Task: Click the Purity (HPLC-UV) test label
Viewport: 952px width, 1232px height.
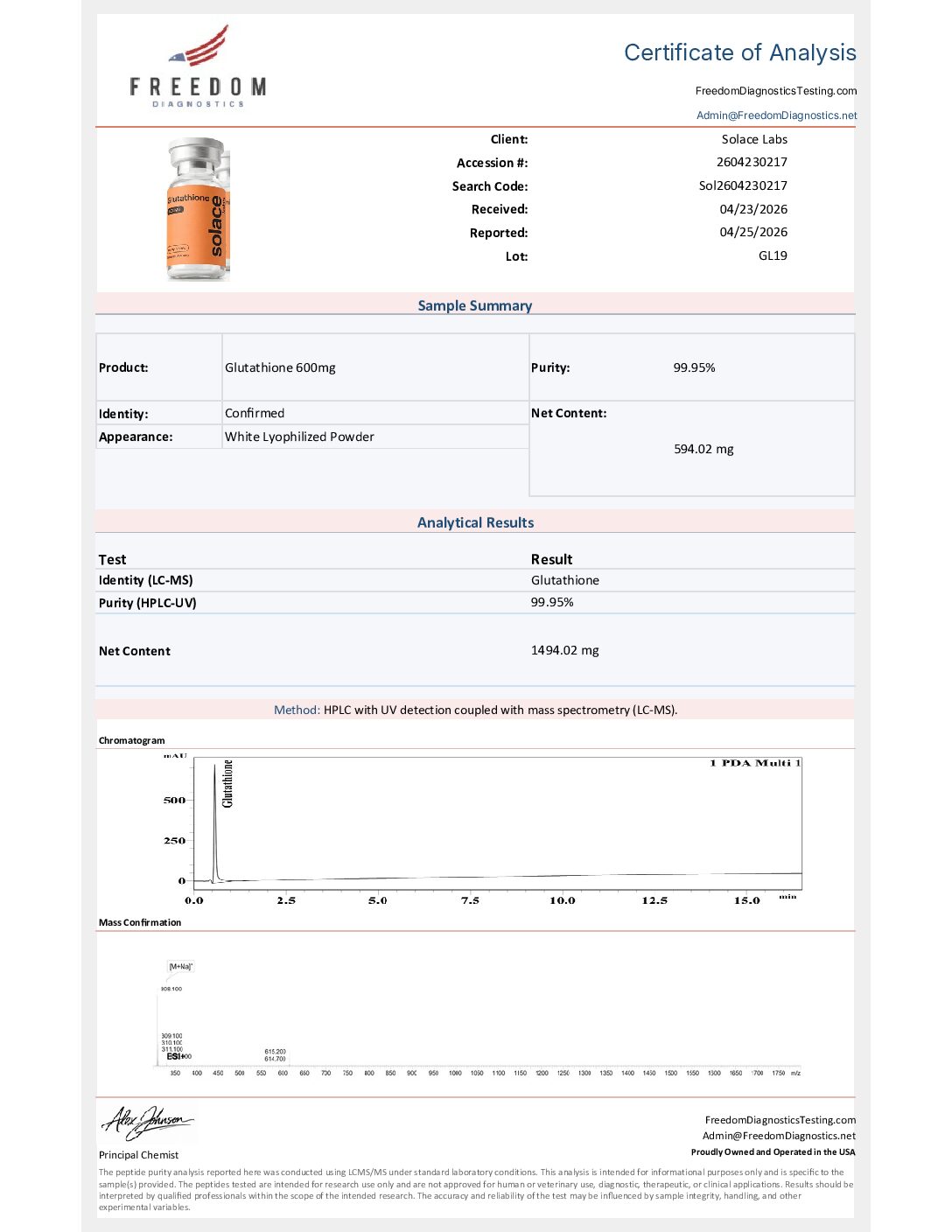Action: [148, 603]
